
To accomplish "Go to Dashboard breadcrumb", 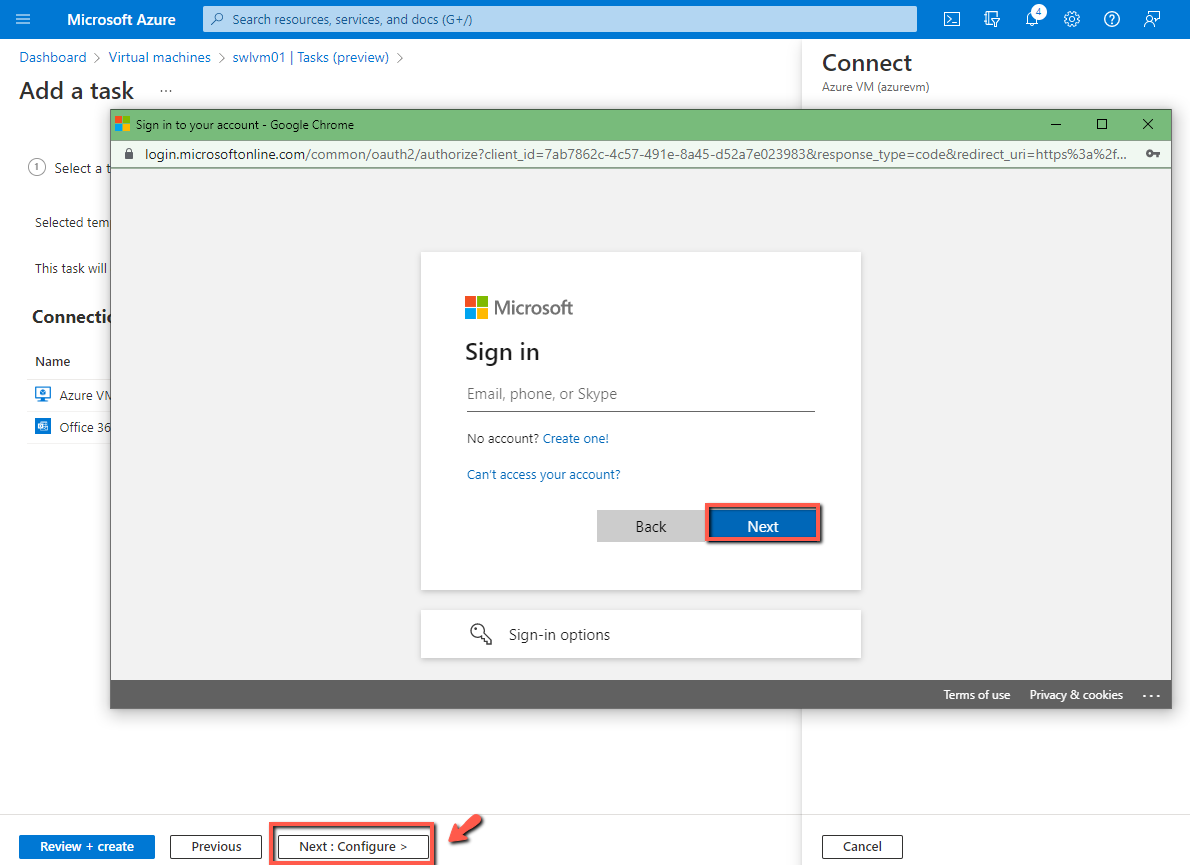I will click(x=53, y=58).
